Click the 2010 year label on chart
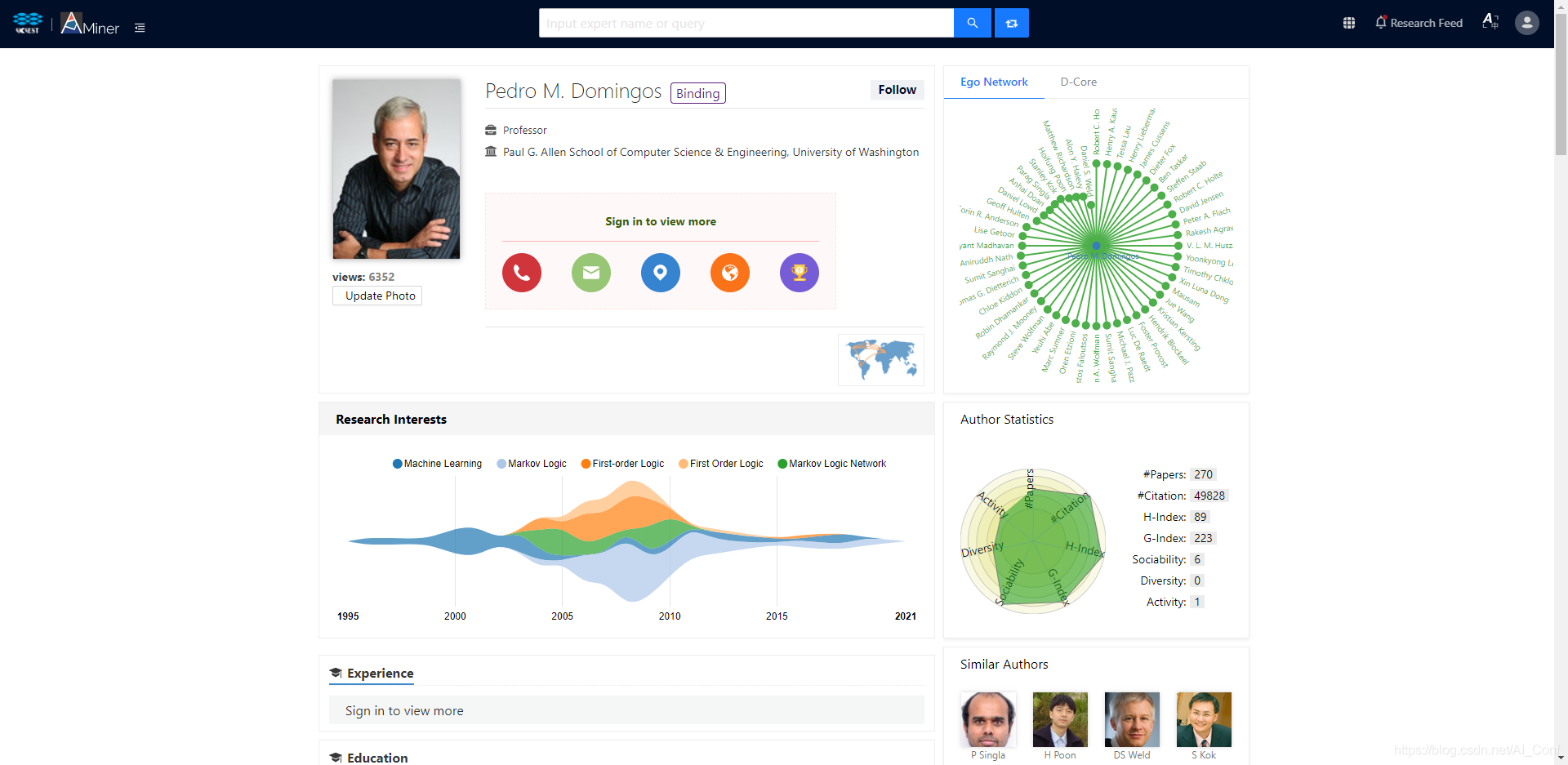Screen dimensions: 1568x765 tap(670, 616)
